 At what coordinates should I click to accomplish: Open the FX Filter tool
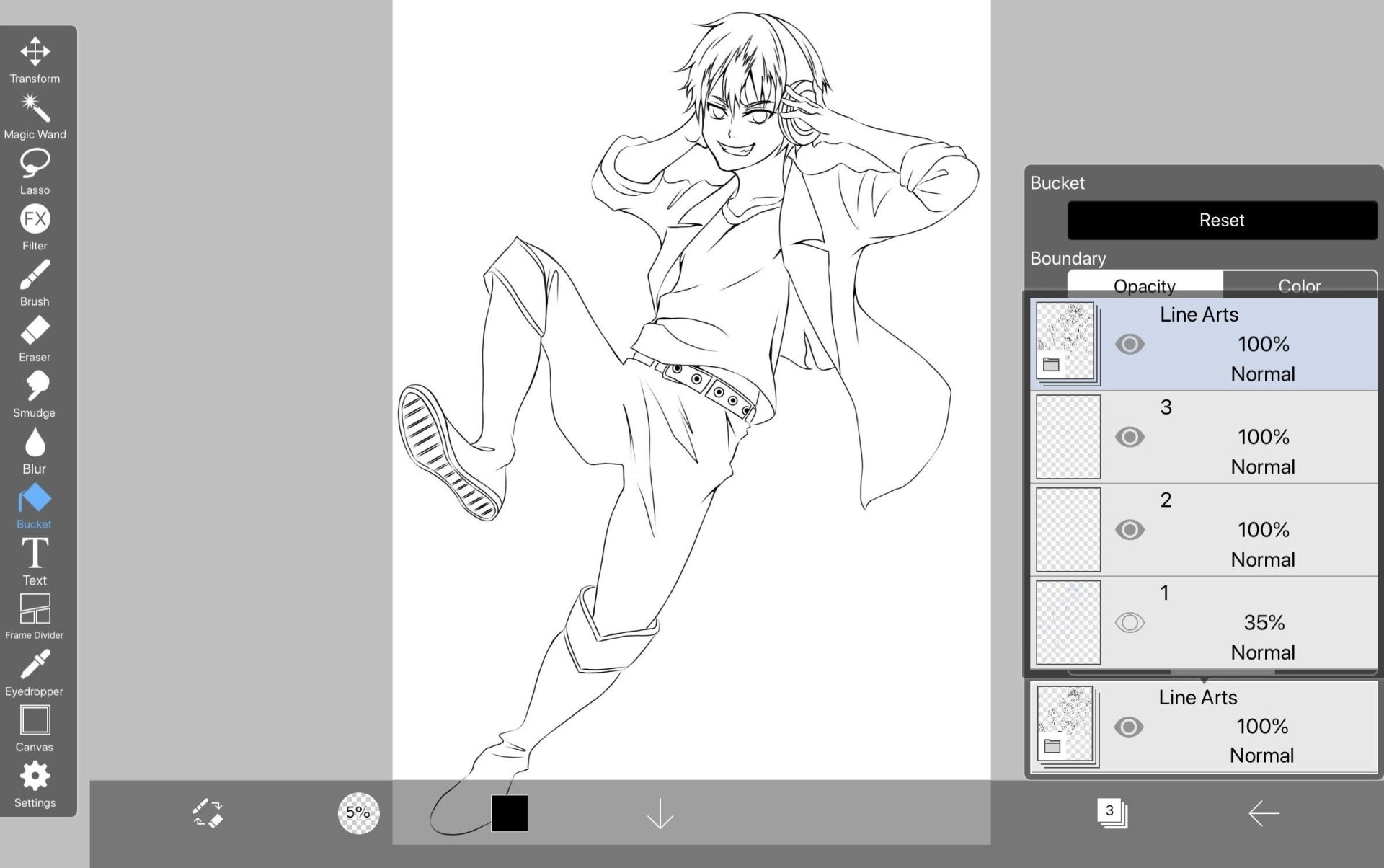[35, 227]
